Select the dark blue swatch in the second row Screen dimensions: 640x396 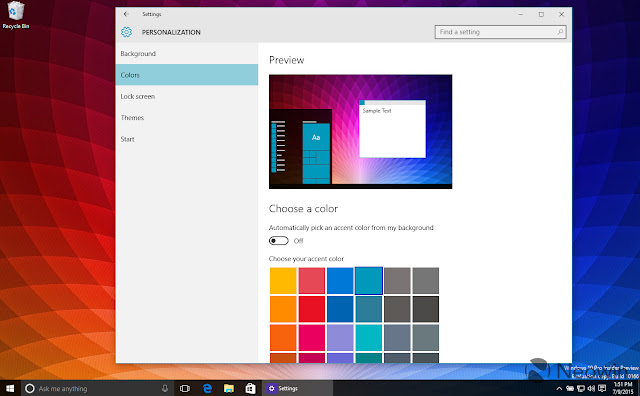click(x=340, y=309)
